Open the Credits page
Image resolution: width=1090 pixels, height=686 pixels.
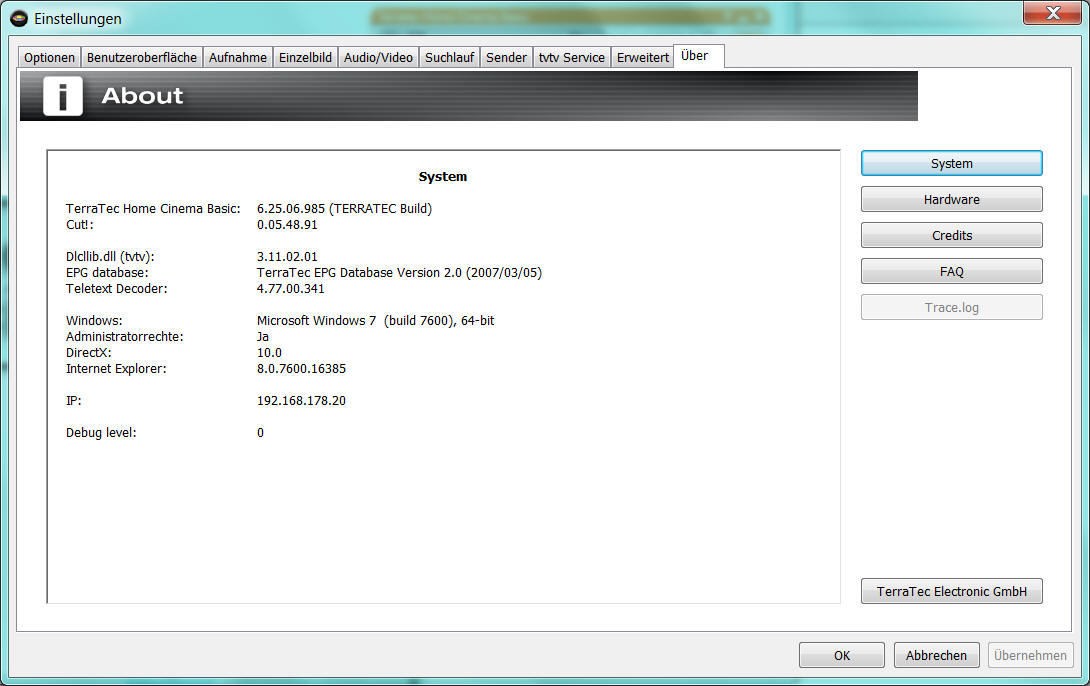(x=952, y=236)
